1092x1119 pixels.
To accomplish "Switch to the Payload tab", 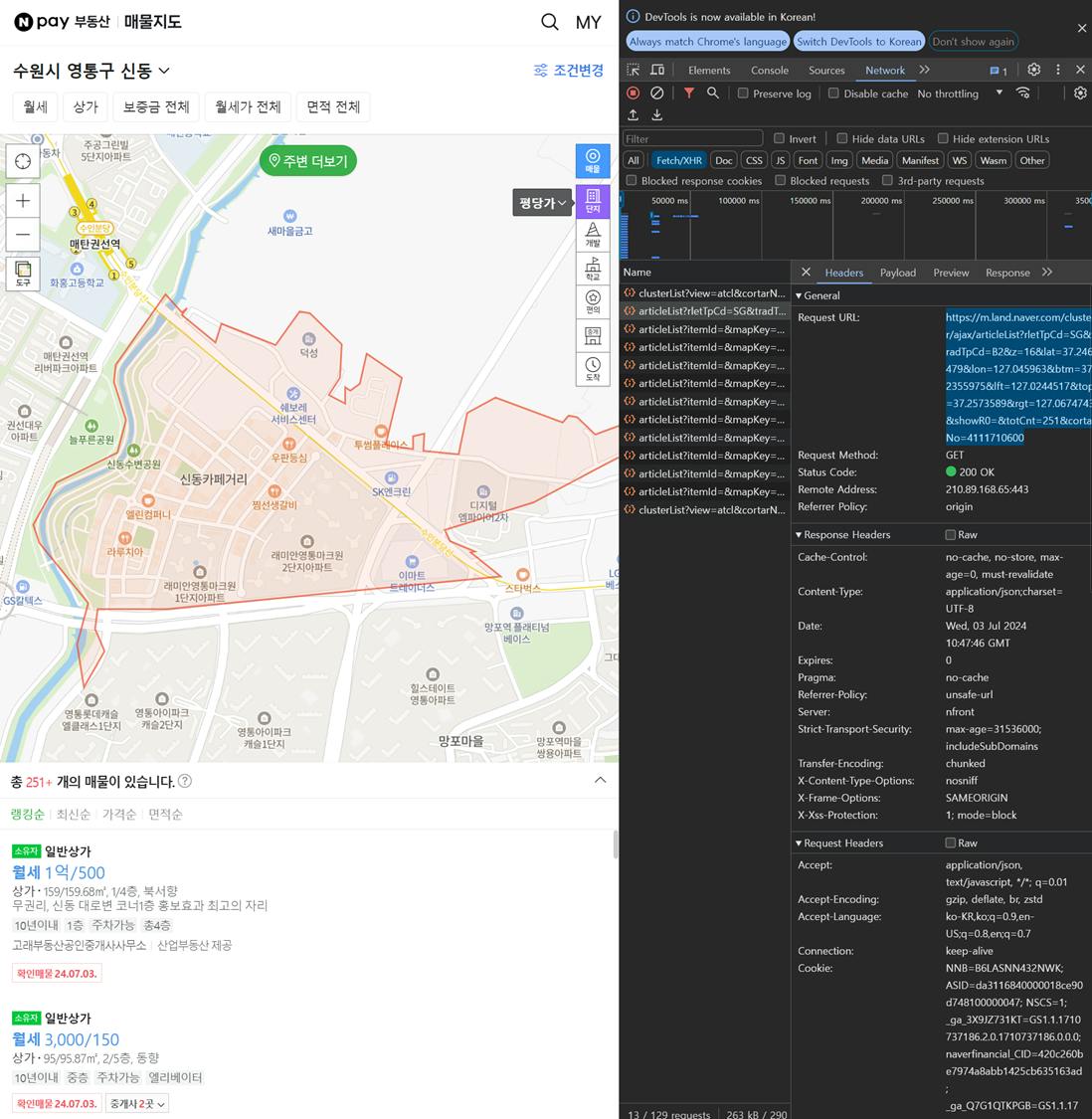I will [897, 273].
